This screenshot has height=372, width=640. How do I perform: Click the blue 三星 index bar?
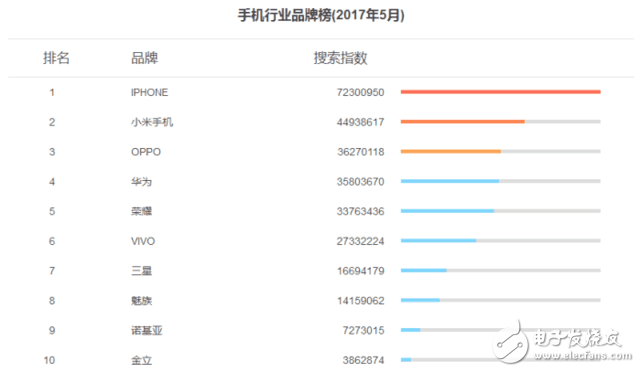(x=424, y=270)
